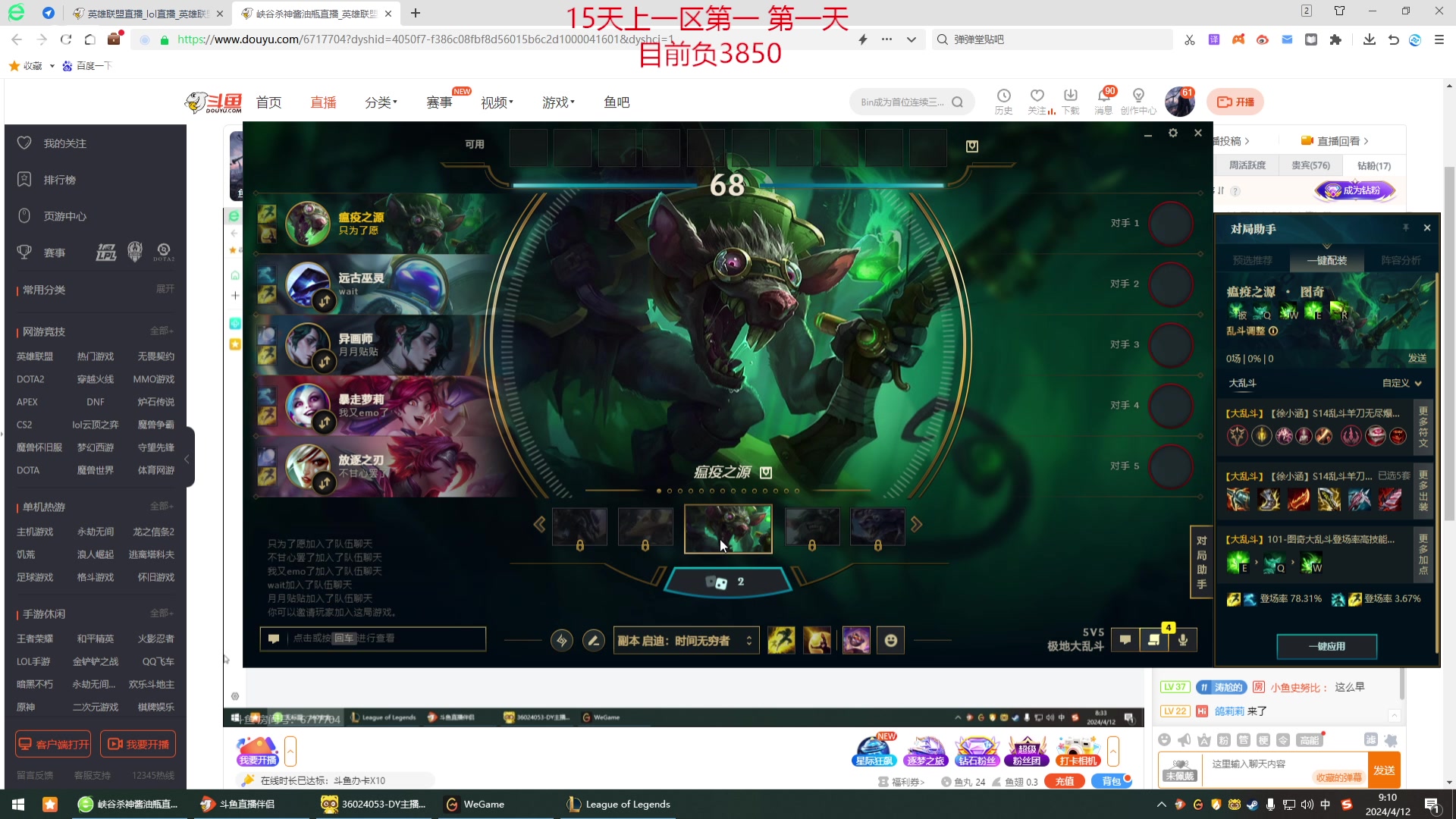Viewport: 1456px width, 819px height.
Task: Pin the 对局助手 panel
Action: pyautogui.click(x=1405, y=227)
